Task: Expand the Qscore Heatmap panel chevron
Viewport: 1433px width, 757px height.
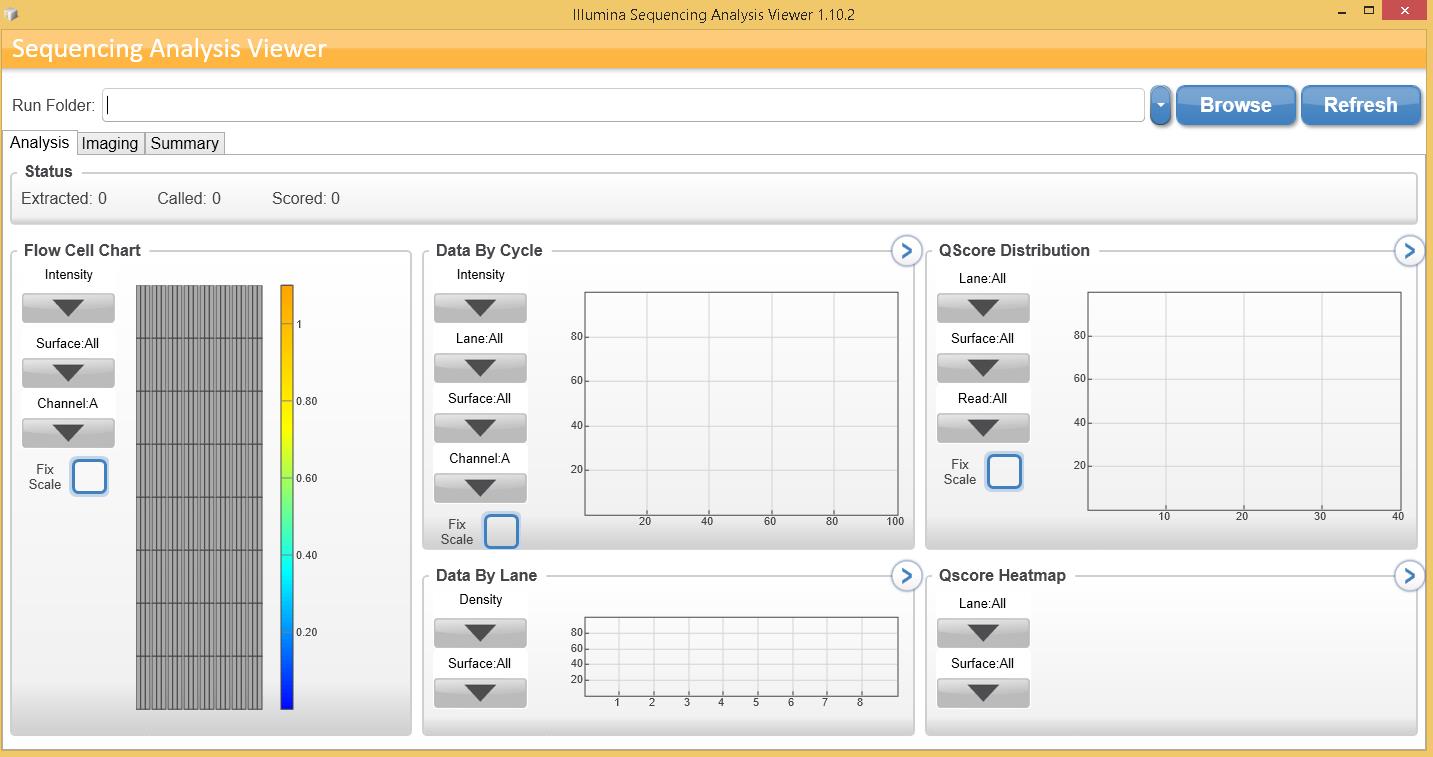Action: (1409, 576)
